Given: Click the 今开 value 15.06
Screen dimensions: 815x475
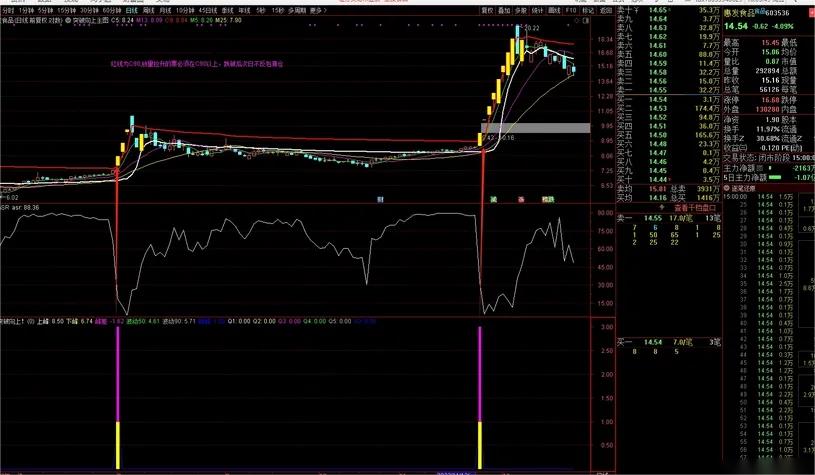Looking at the screenshot, I should (x=770, y=52).
